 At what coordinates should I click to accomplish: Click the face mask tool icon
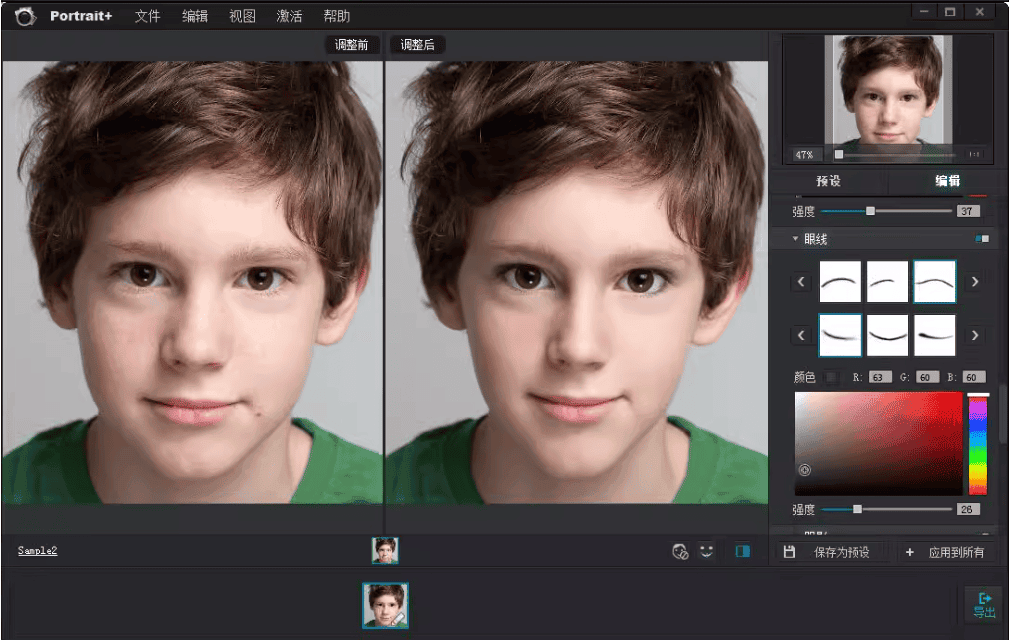(x=681, y=551)
